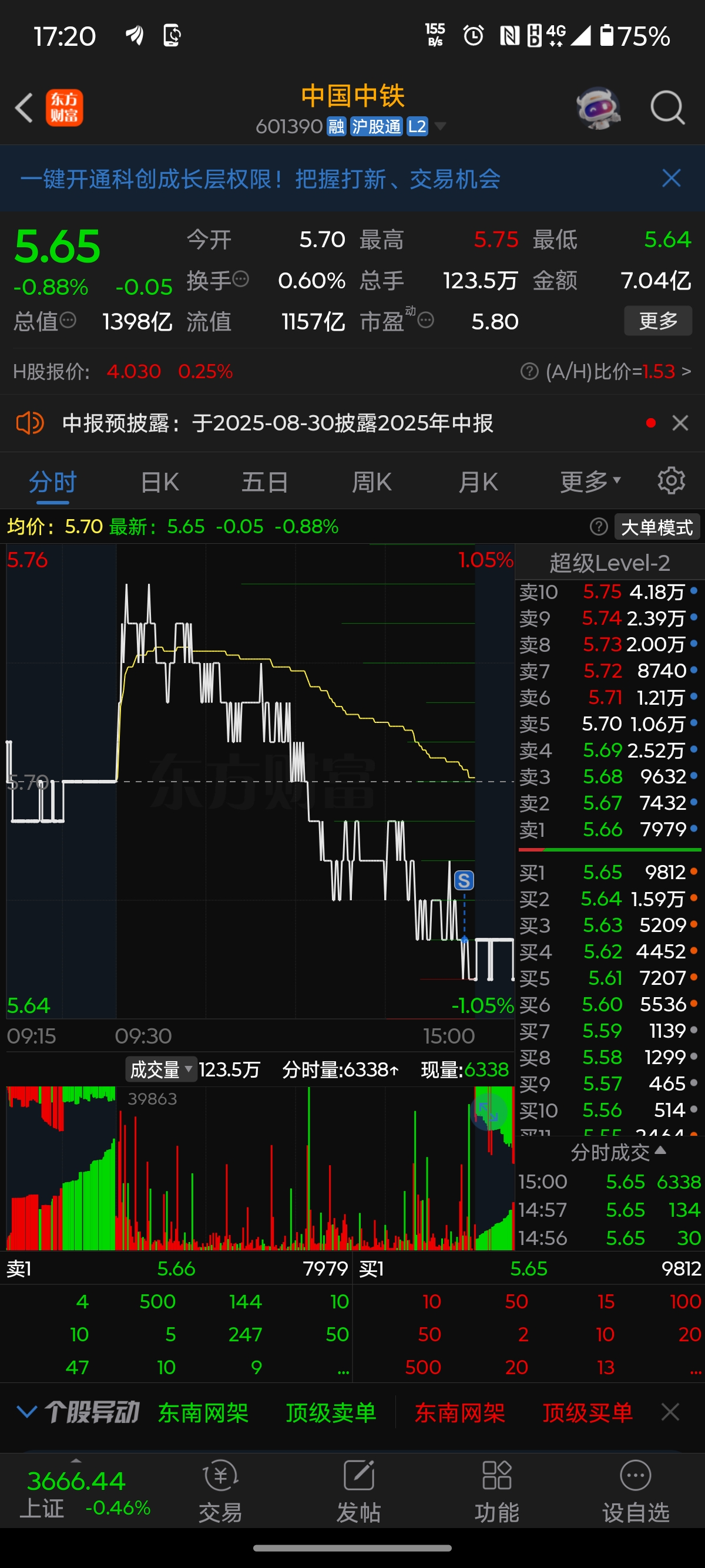
Task: Open 发帖 in the bottom bar
Action: coord(358,1490)
